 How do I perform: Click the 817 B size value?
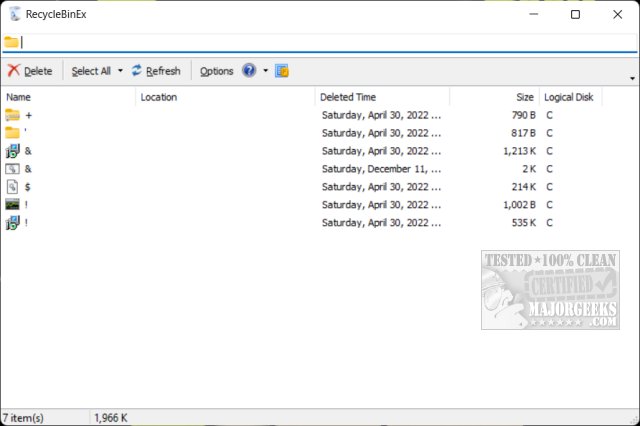pos(524,133)
